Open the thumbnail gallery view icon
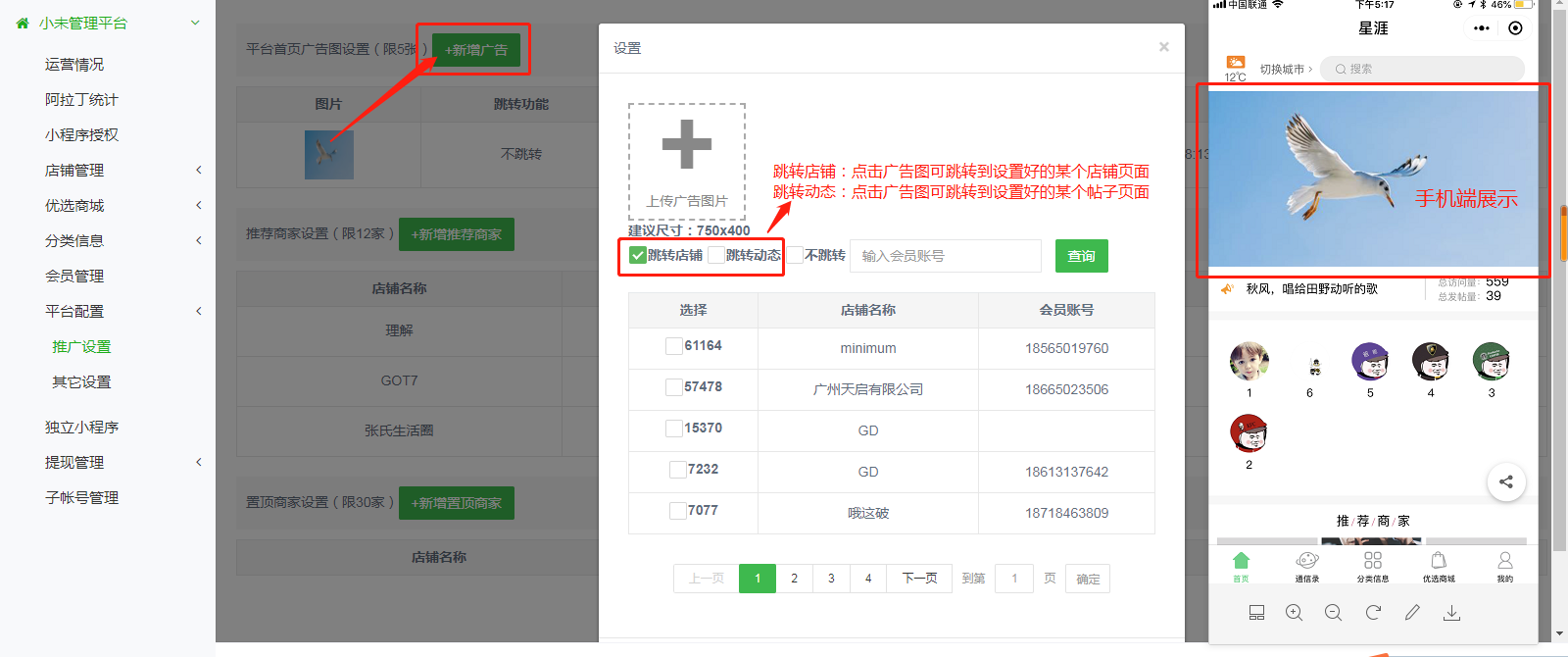 (1256, 613)
